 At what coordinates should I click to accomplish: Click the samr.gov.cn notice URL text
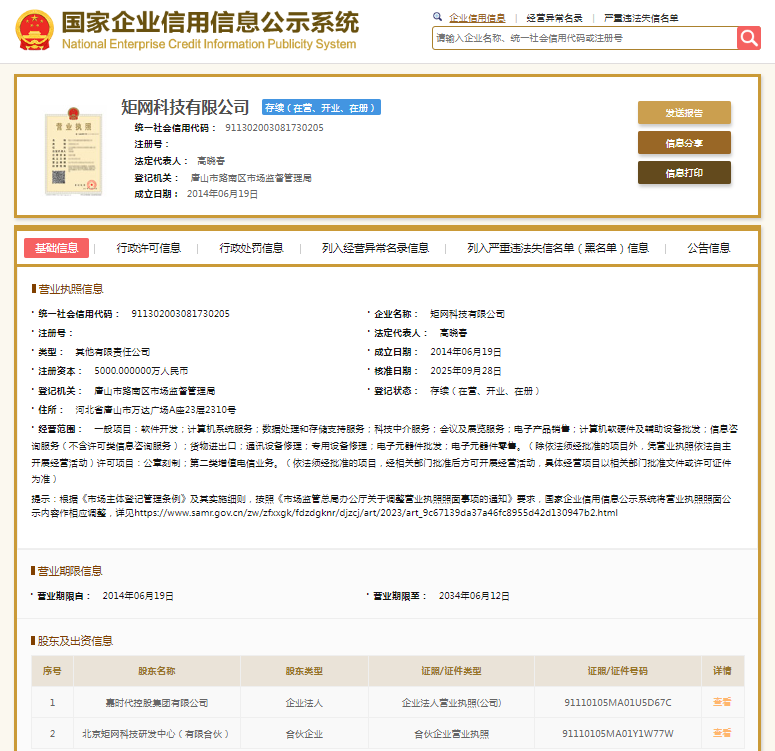tap(376, 513)
